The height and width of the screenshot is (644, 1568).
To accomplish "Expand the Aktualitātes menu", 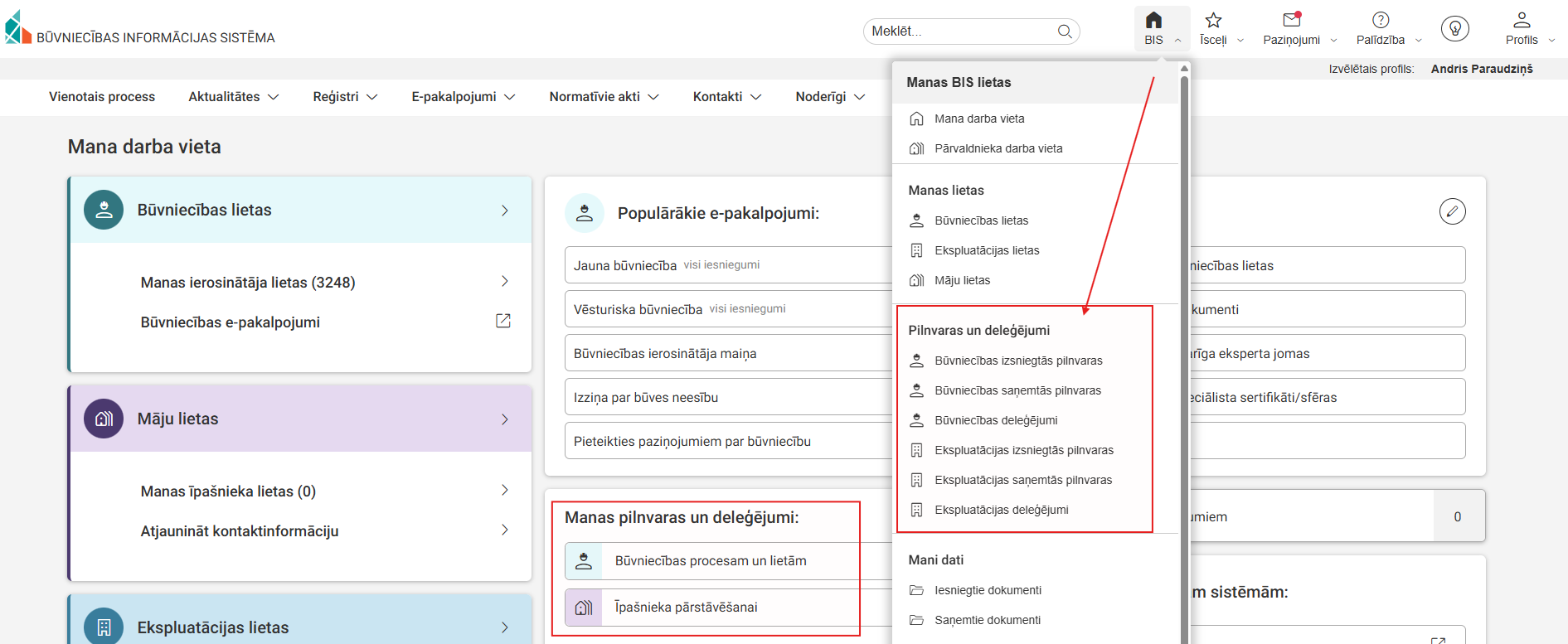I will (x=233, y=97).
